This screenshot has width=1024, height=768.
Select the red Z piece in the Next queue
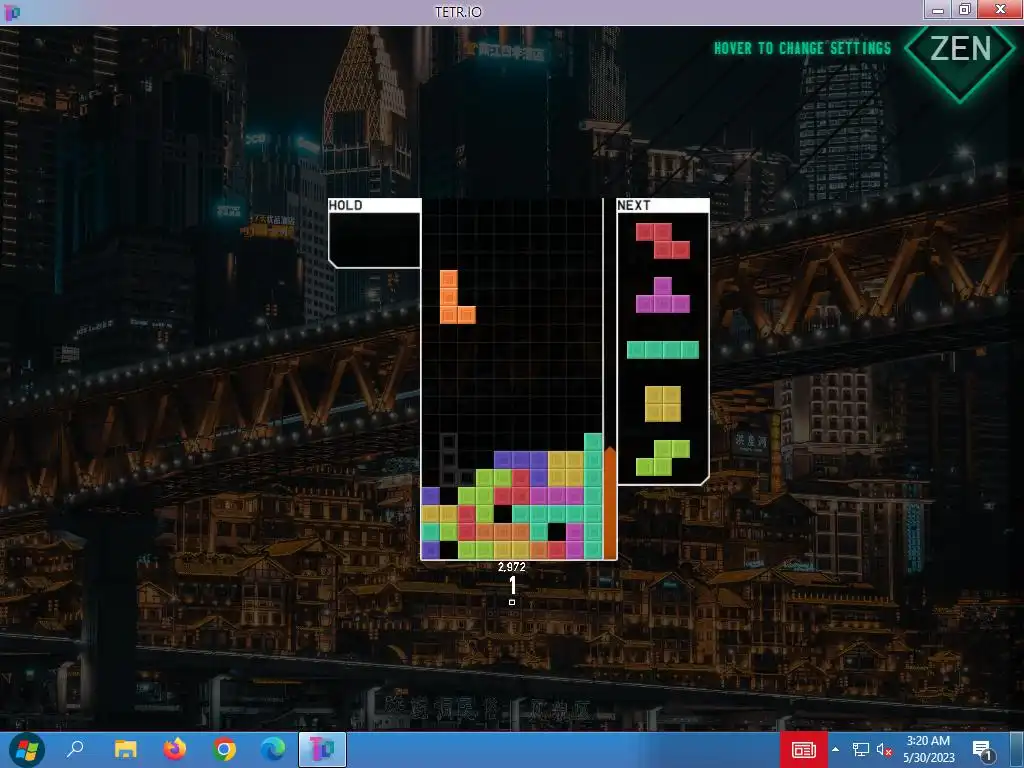(x=662, y=241)
